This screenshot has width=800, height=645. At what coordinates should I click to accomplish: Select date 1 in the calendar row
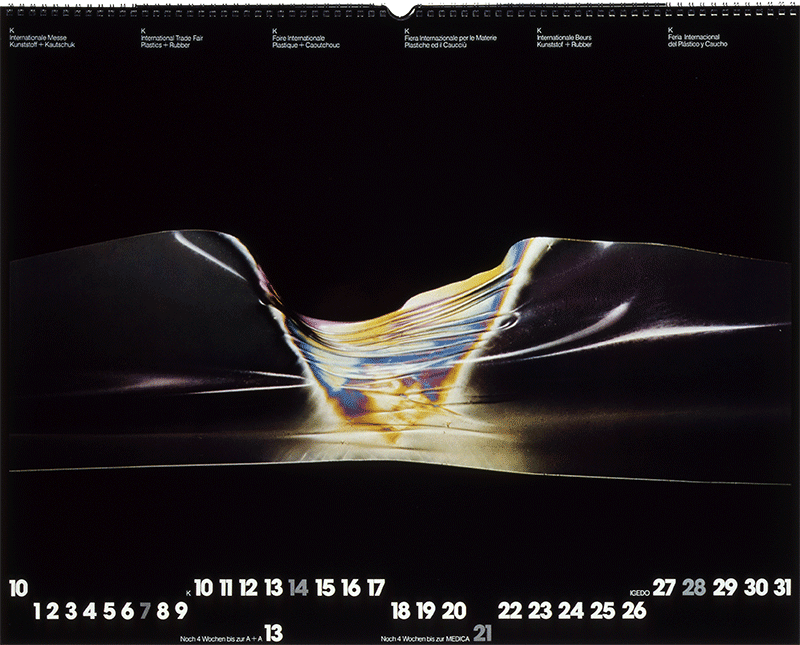coord(37,611)
